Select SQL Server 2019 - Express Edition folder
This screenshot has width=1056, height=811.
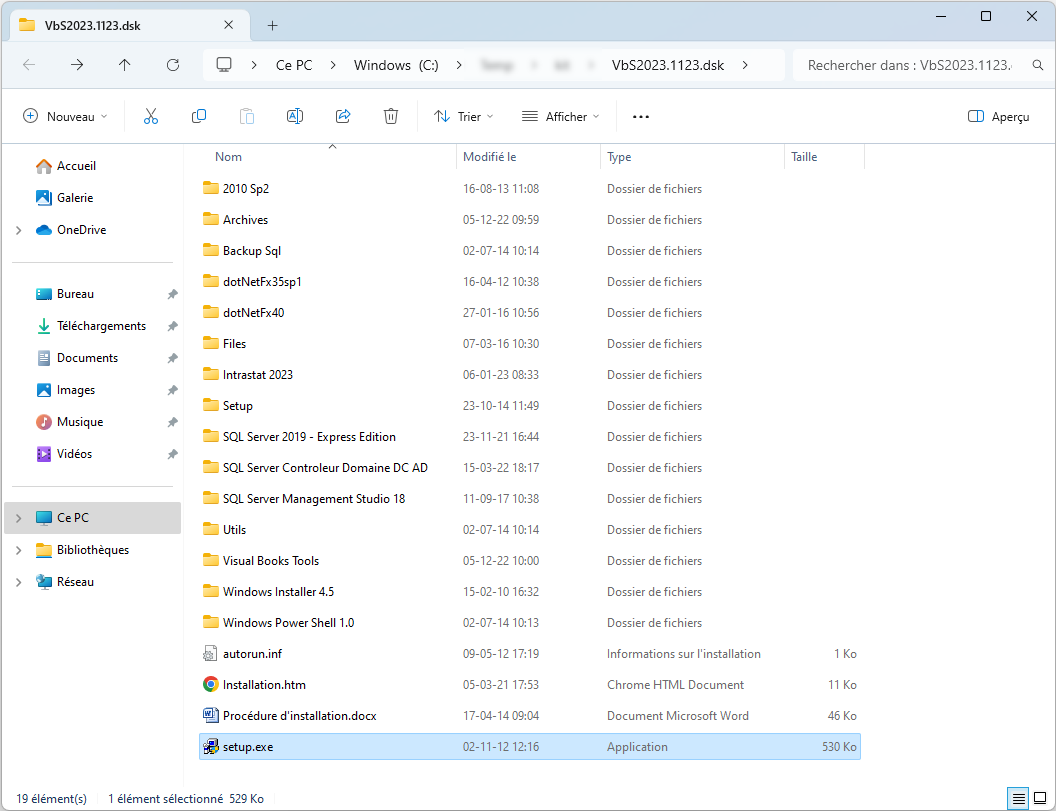[529, 436]
